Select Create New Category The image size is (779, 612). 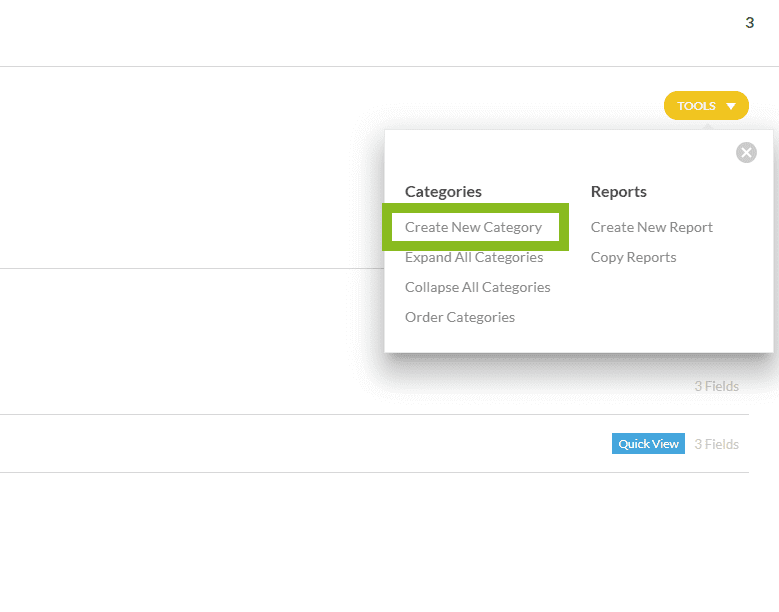click(x=473, y=227)
